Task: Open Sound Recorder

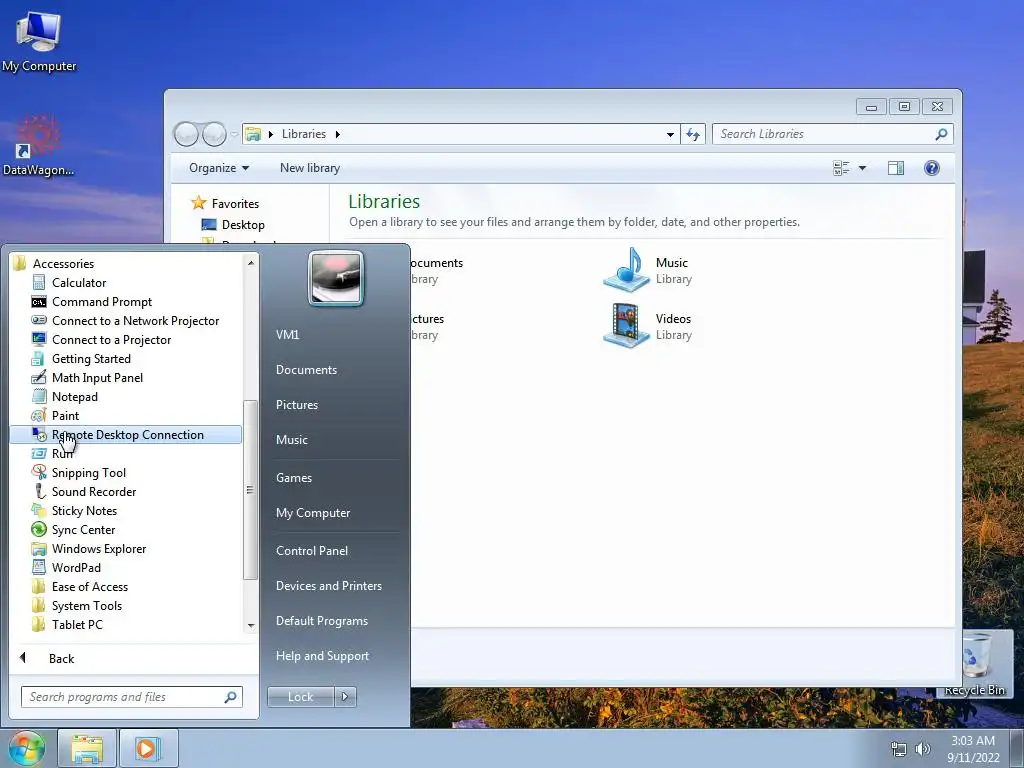Action: coord(93,491)
